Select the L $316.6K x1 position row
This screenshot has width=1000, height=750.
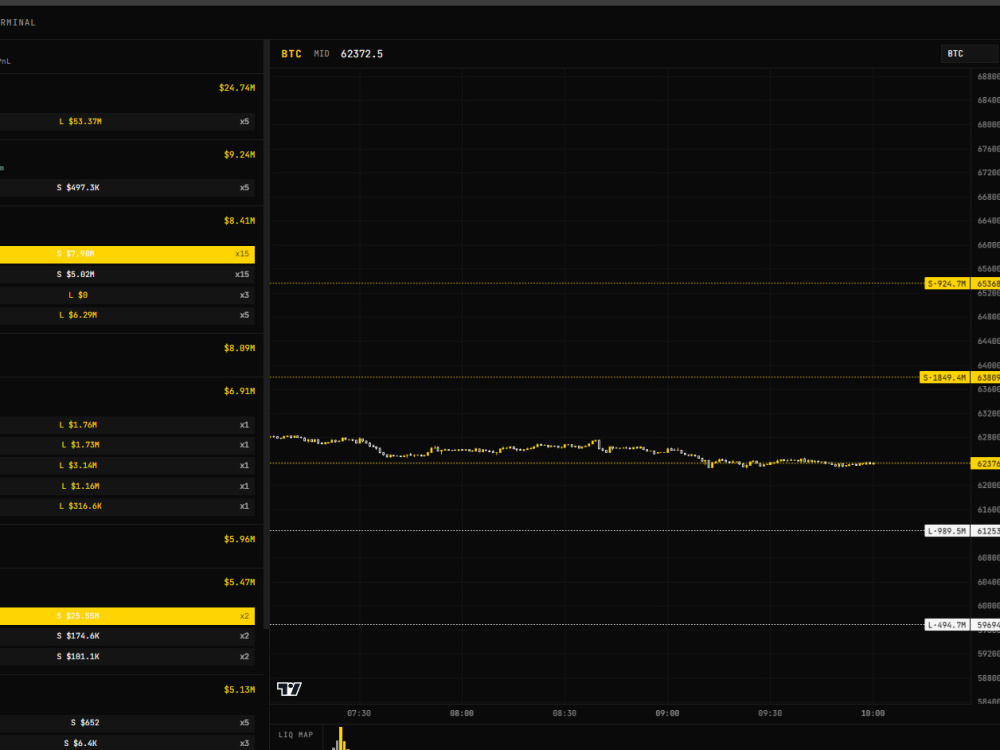point(128,506)
